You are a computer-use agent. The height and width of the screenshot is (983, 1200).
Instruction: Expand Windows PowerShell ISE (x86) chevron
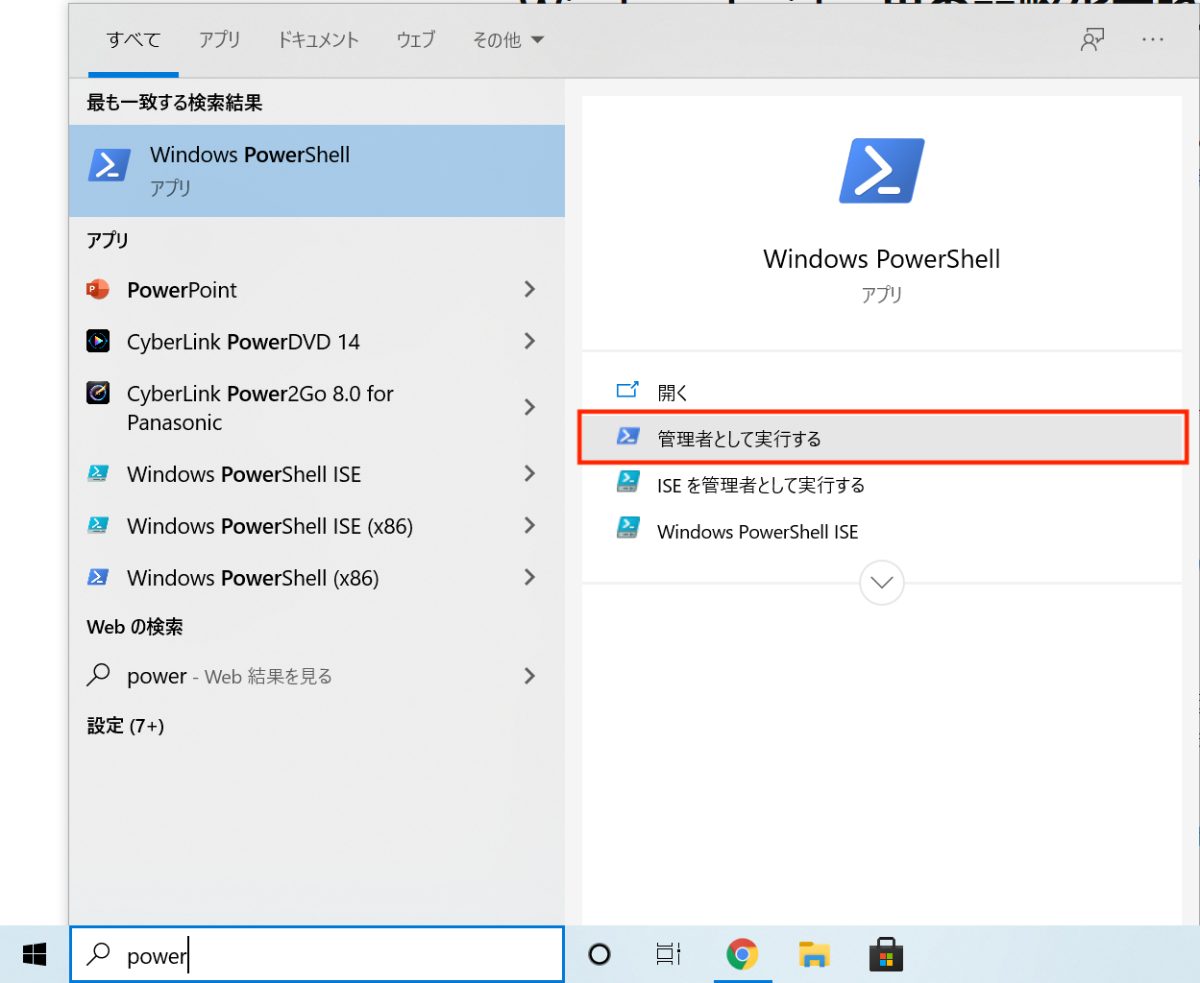coord(530,526)
